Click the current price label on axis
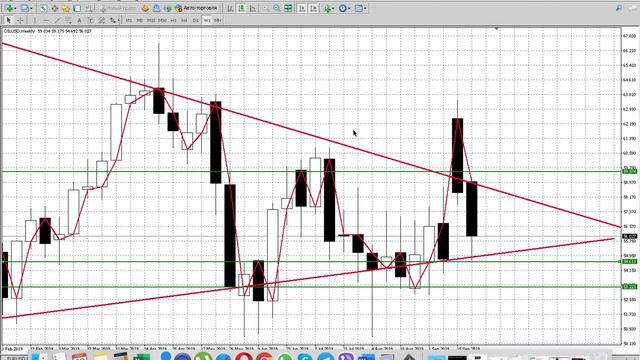 (x=629, y=236)
